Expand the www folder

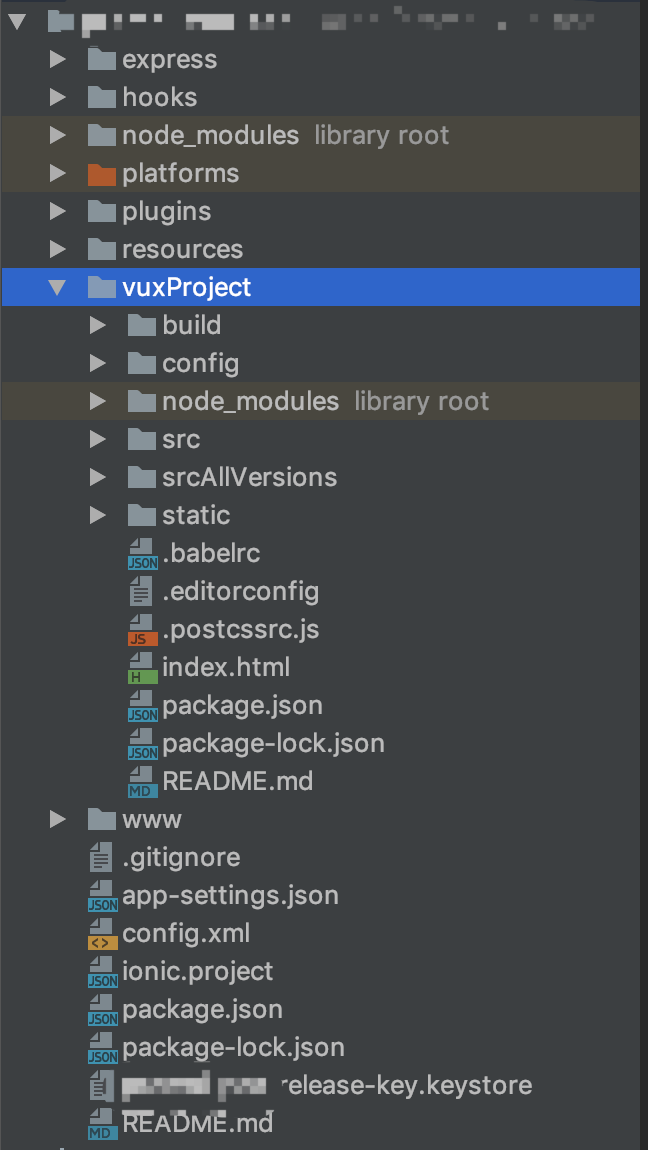click(58, 820)
